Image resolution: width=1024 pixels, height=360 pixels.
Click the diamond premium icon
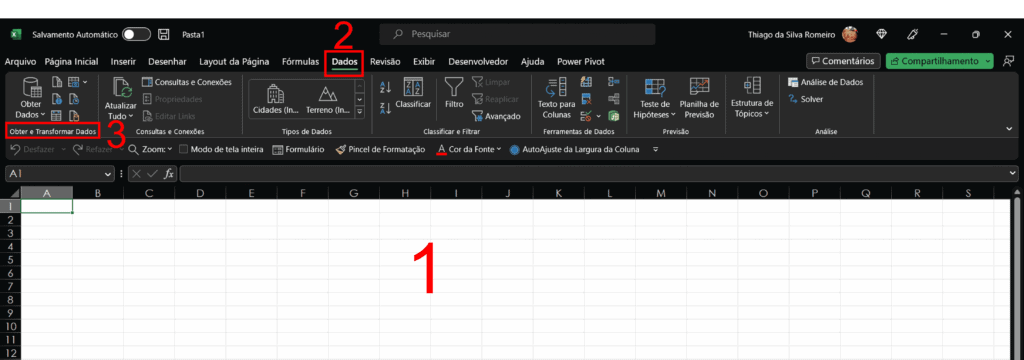[x=882, y=34]
